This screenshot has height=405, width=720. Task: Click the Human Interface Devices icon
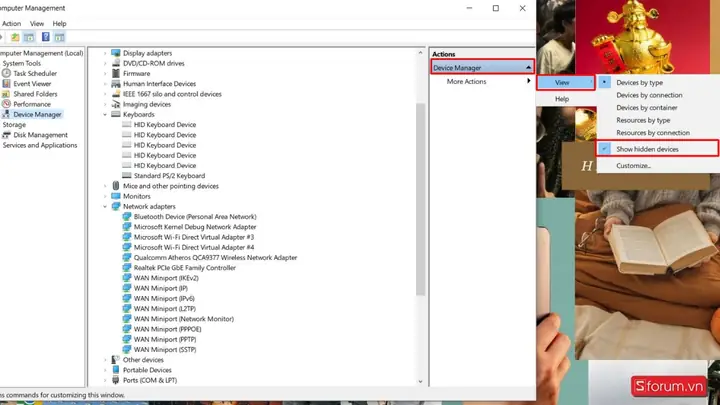(116, 84)
